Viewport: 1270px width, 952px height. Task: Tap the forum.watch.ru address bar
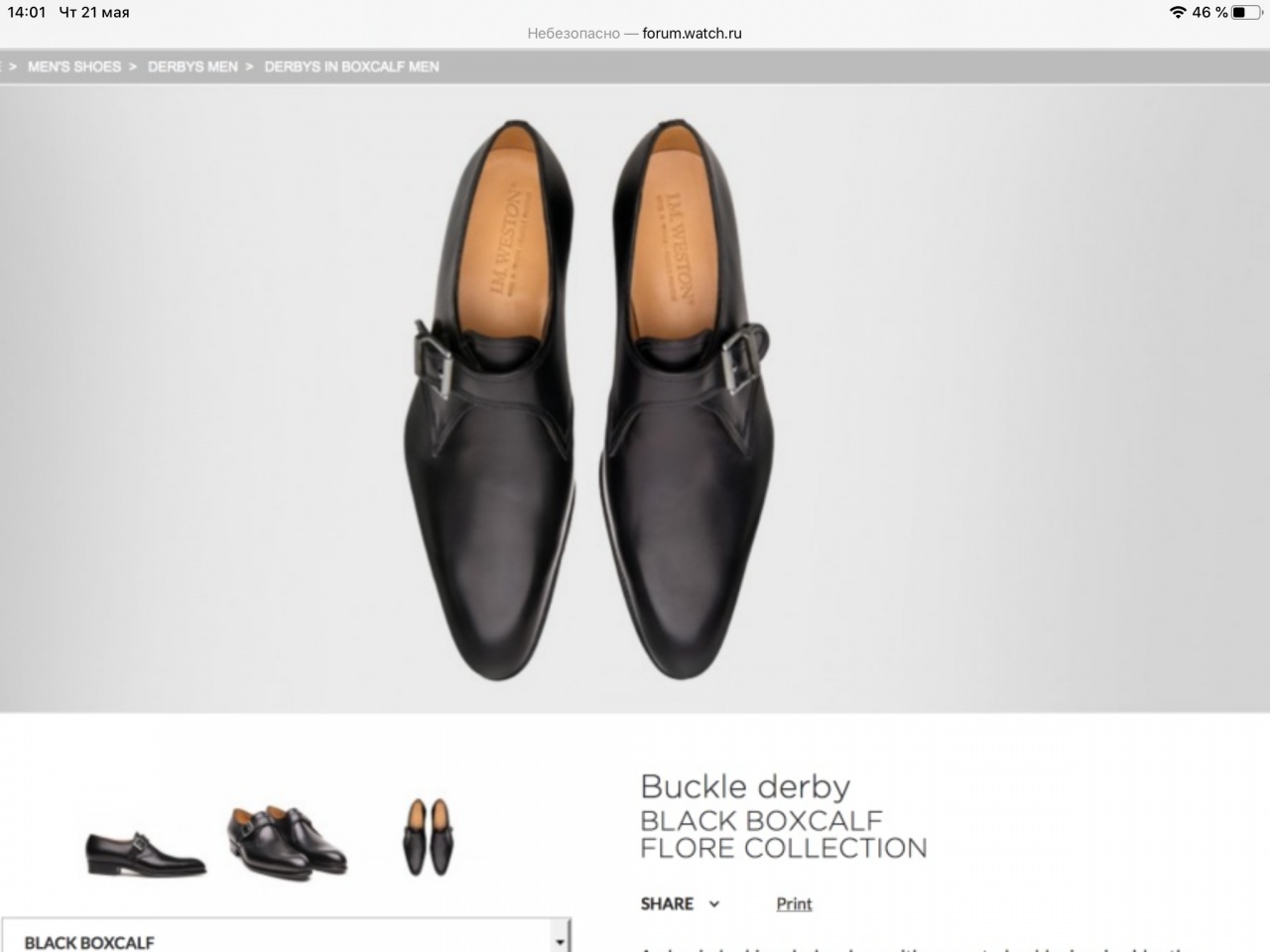point(635,33)
